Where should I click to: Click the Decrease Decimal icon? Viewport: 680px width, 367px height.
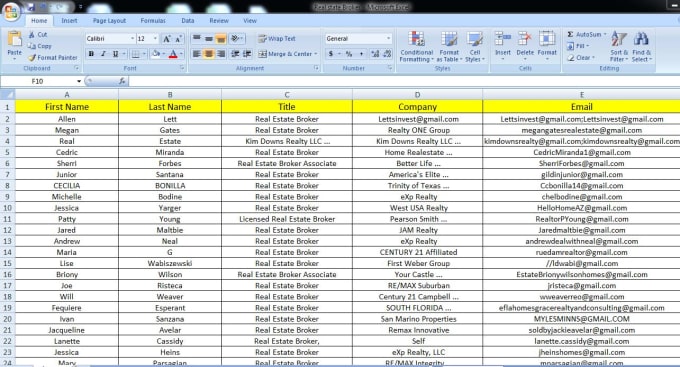[387, 54]
